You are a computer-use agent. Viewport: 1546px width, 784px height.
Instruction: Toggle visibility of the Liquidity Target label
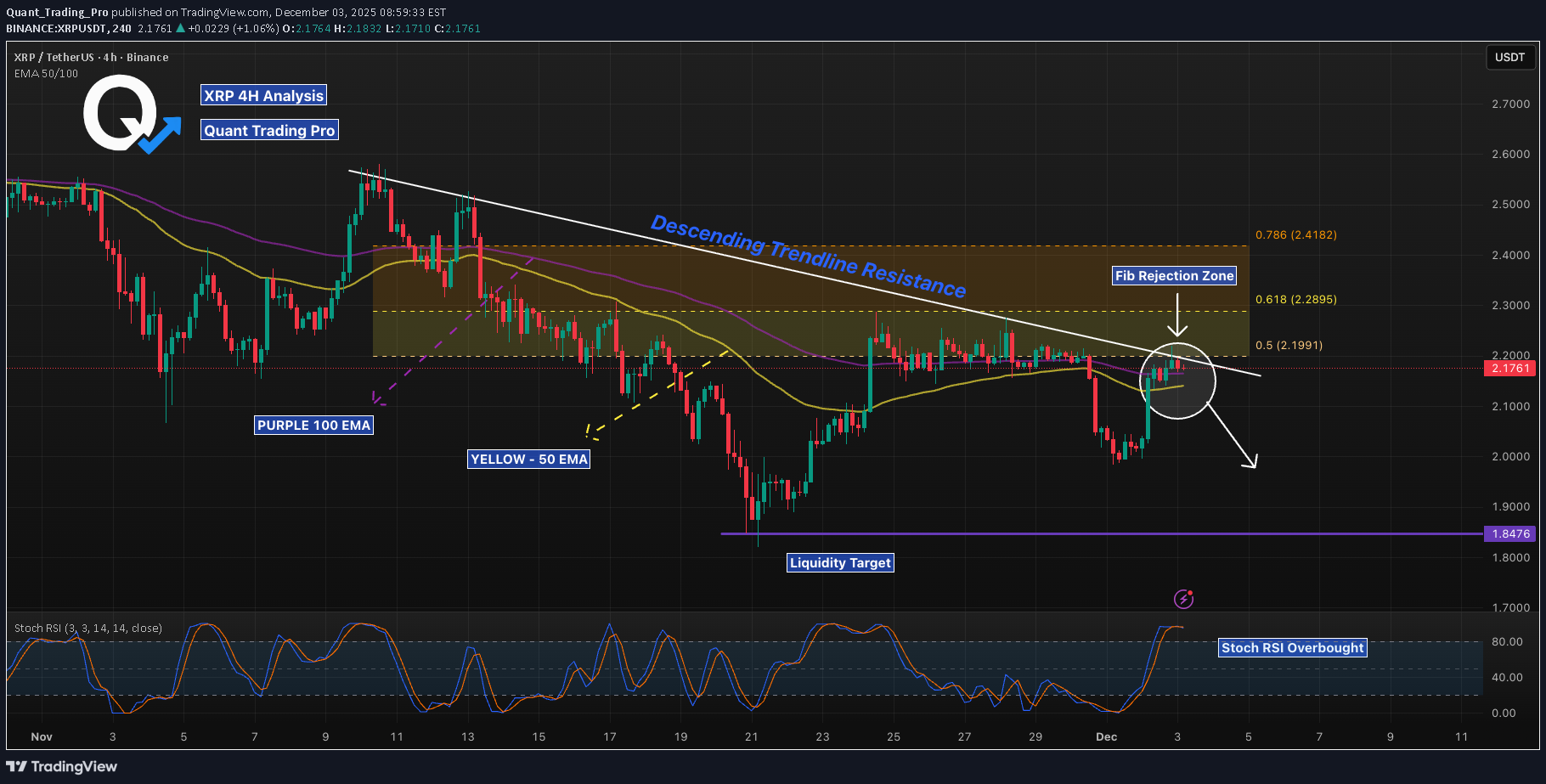click(x=839, y=562)
